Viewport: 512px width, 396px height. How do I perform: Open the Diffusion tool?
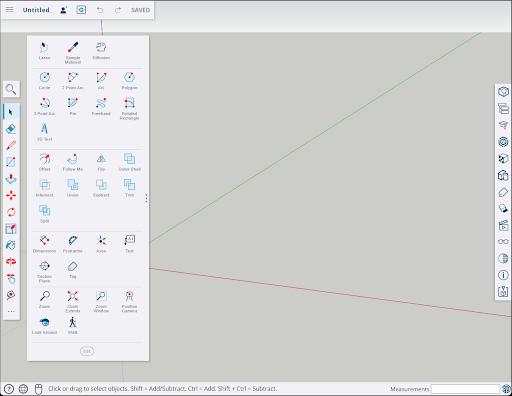[x=101, y=51]
